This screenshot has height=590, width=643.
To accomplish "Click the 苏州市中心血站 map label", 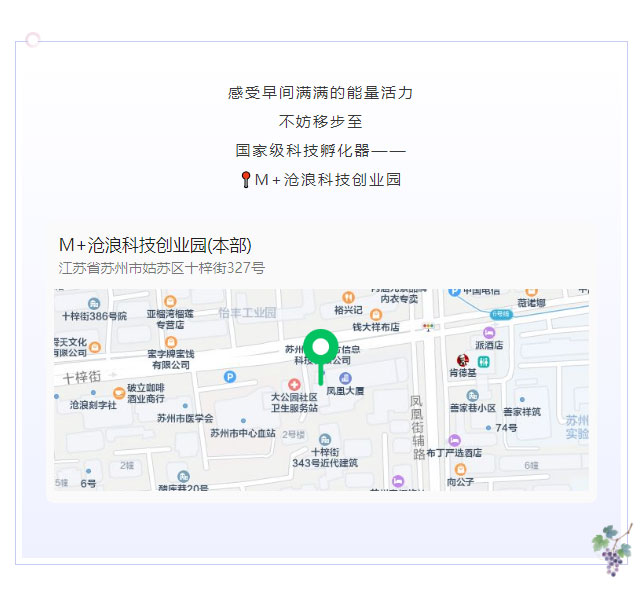I will click(243, 432).
